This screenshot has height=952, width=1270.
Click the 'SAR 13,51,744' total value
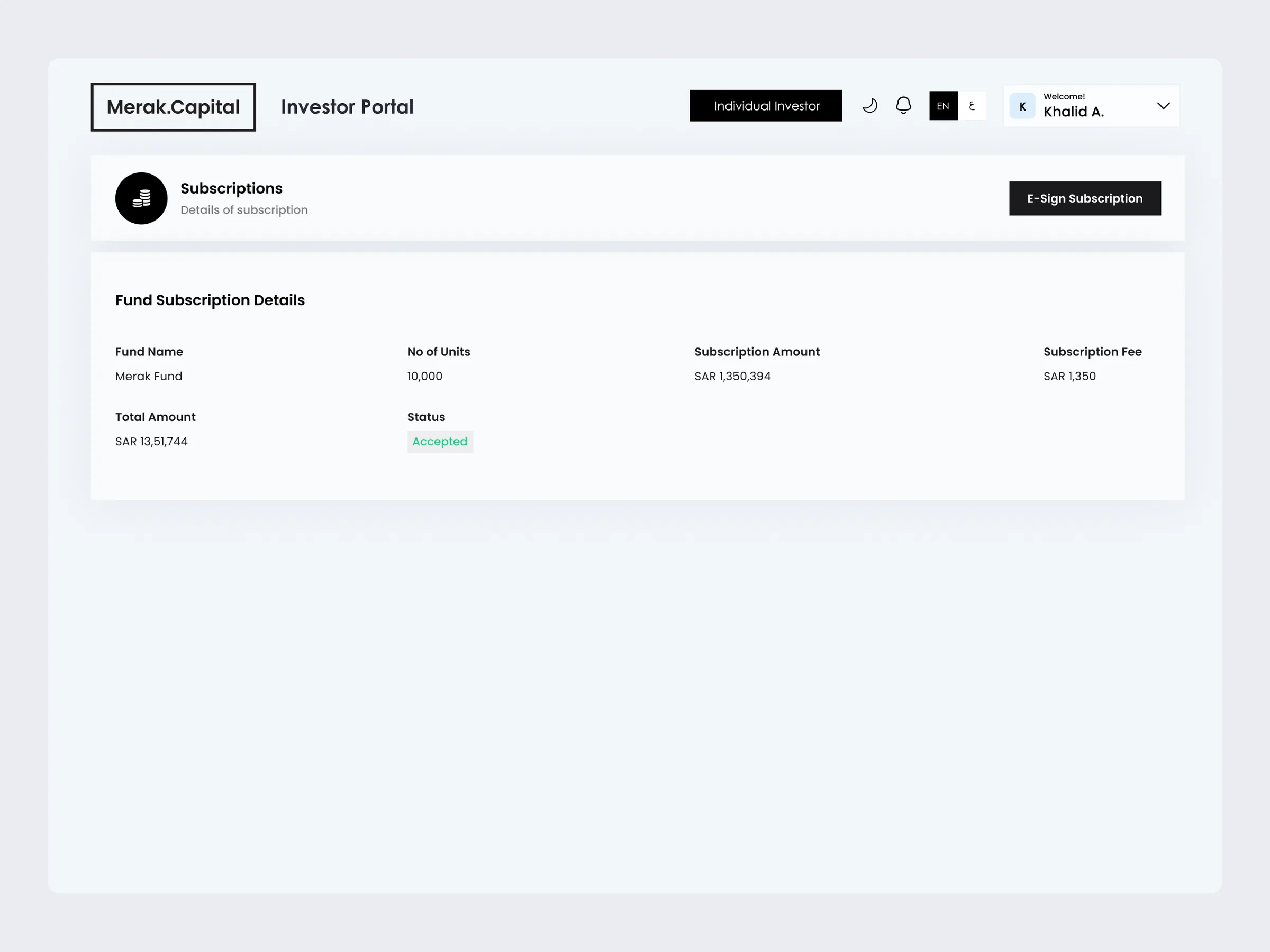point(151,442)
